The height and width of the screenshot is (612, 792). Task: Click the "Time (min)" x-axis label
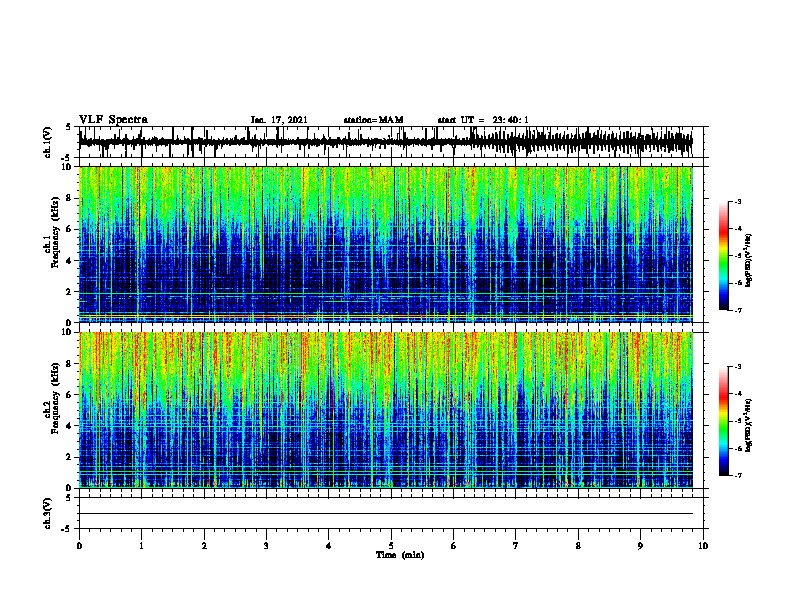coord(400,555)
